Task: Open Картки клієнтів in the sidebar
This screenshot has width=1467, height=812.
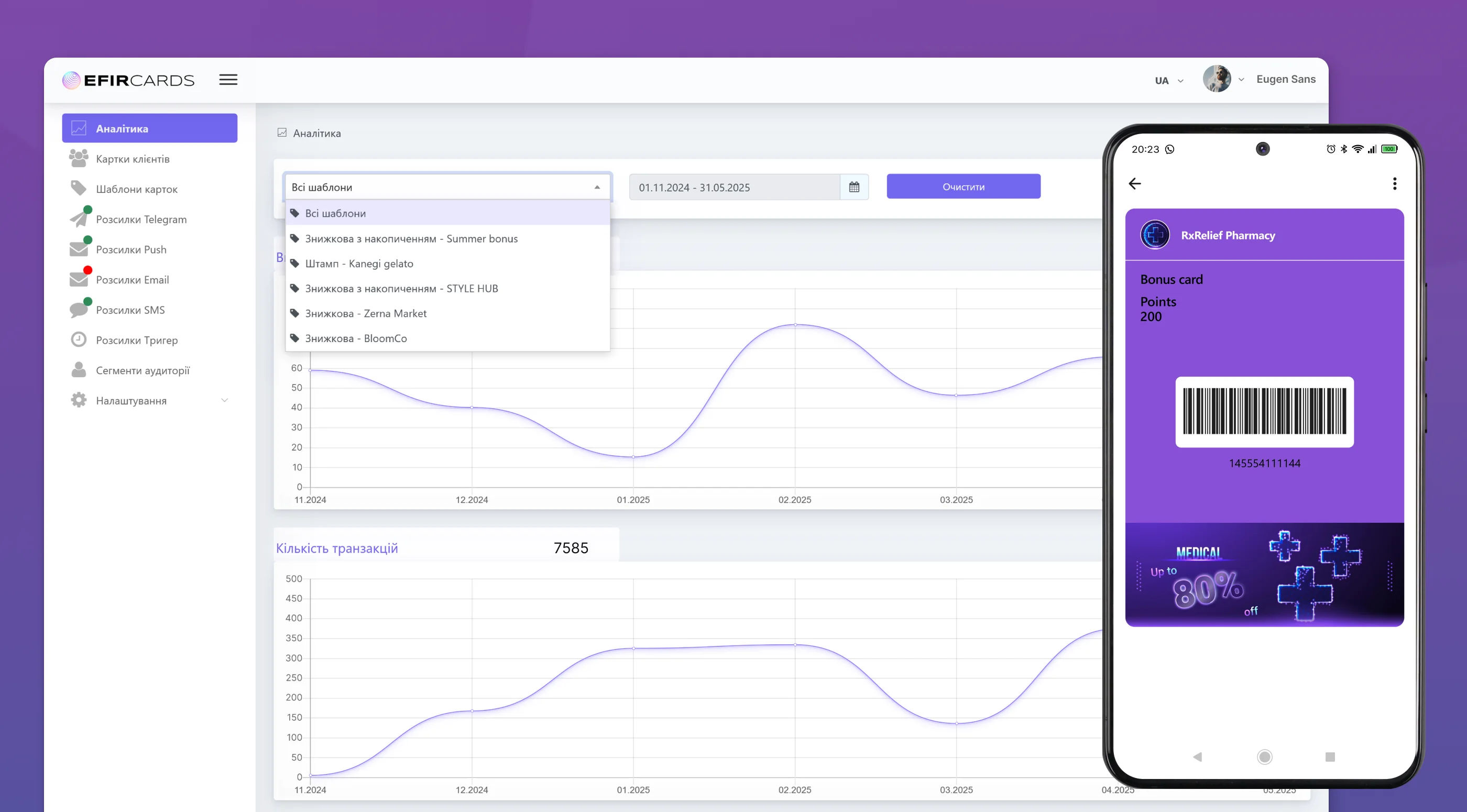Action: tap(133, 159)
